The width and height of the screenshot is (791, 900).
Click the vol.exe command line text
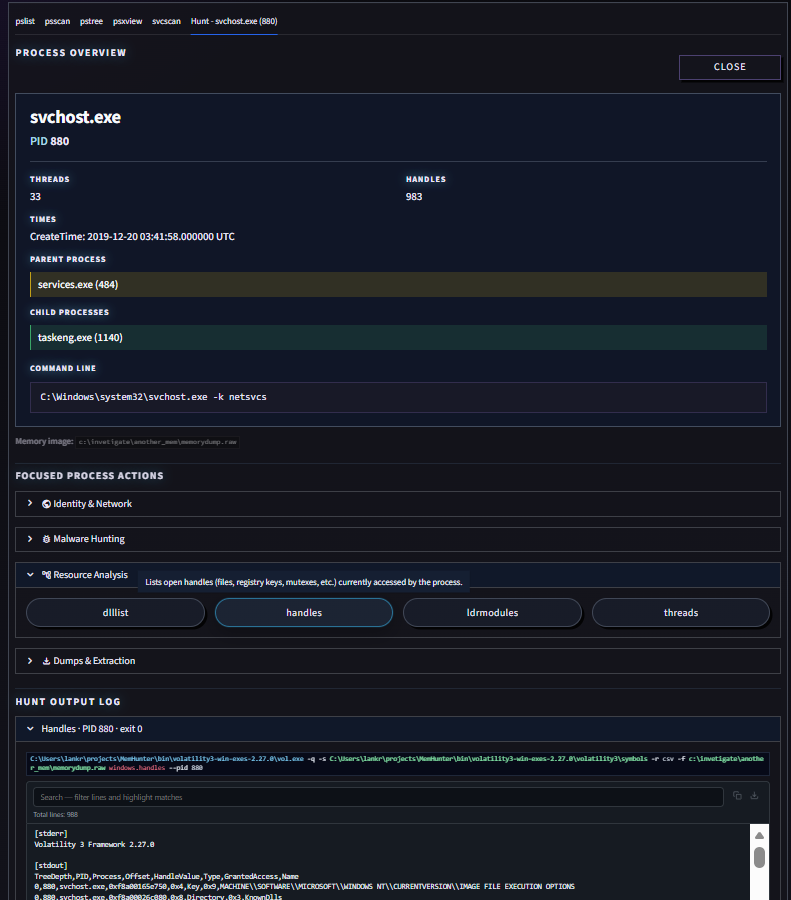click(397, 763)
